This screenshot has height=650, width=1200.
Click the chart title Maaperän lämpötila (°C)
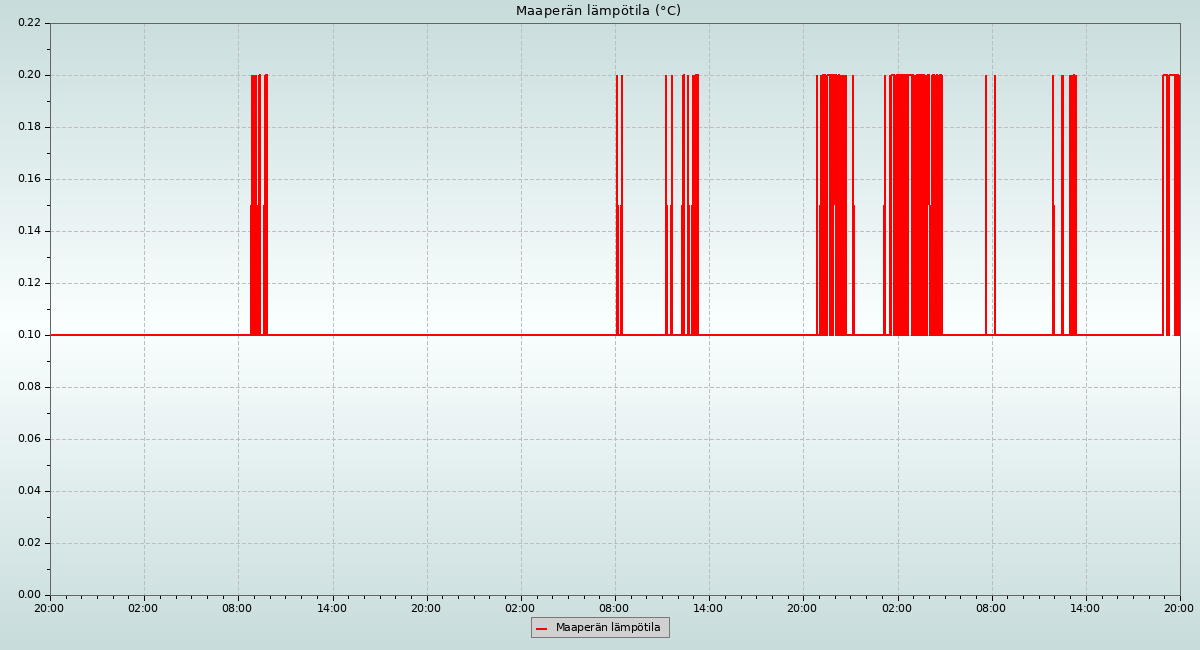point(598,11)
